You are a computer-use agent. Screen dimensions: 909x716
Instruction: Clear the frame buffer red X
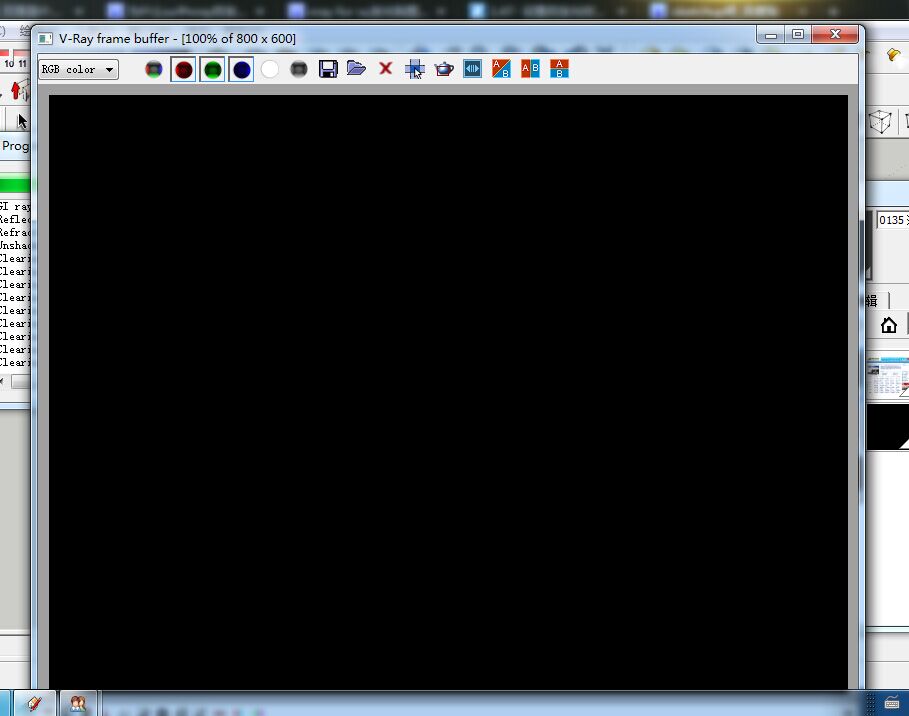(x=386, y=68)
